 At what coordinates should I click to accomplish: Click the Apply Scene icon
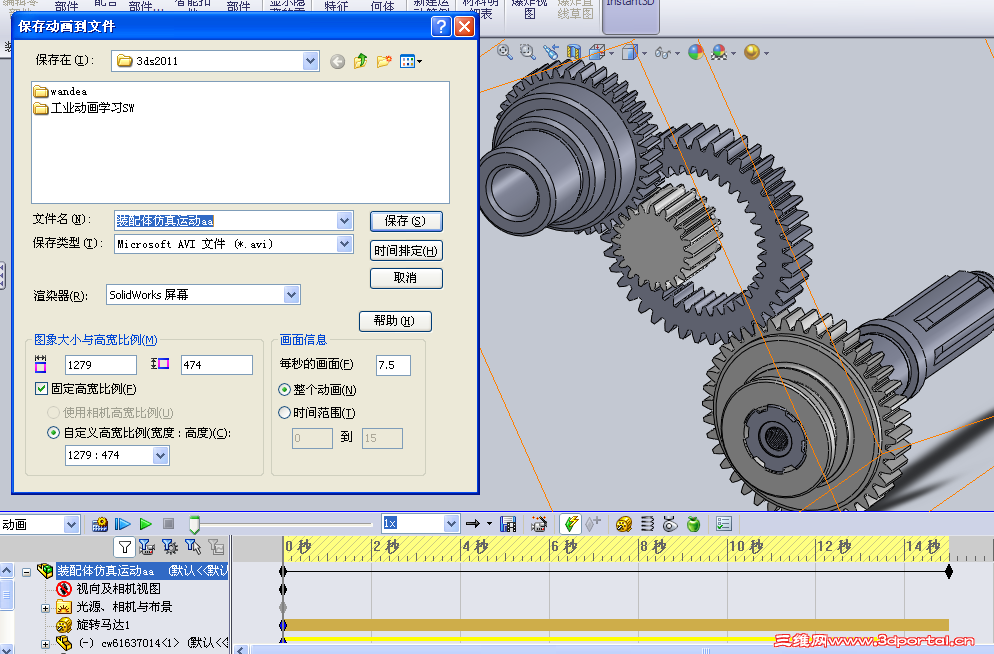point(719,52)
